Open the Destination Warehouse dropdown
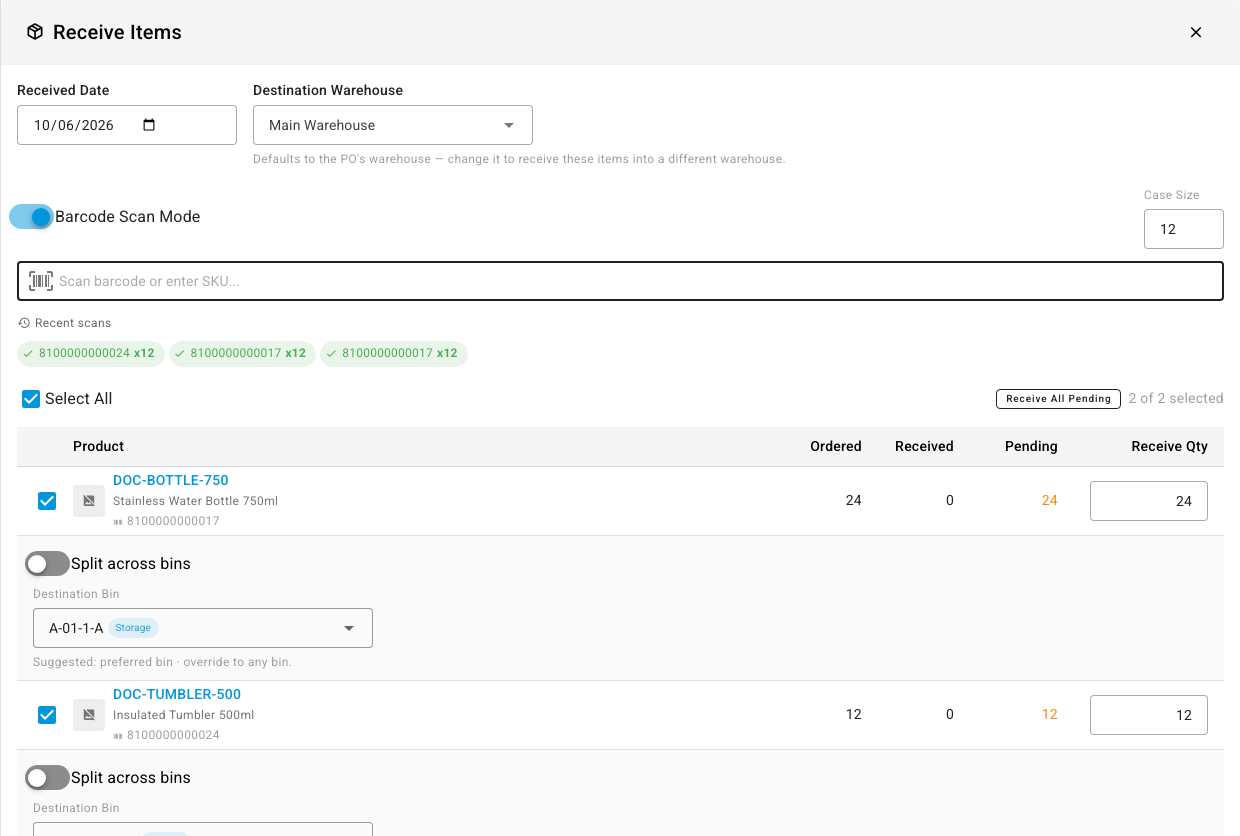This screenshot has width=1240, height=836. (x=393, y=125)
